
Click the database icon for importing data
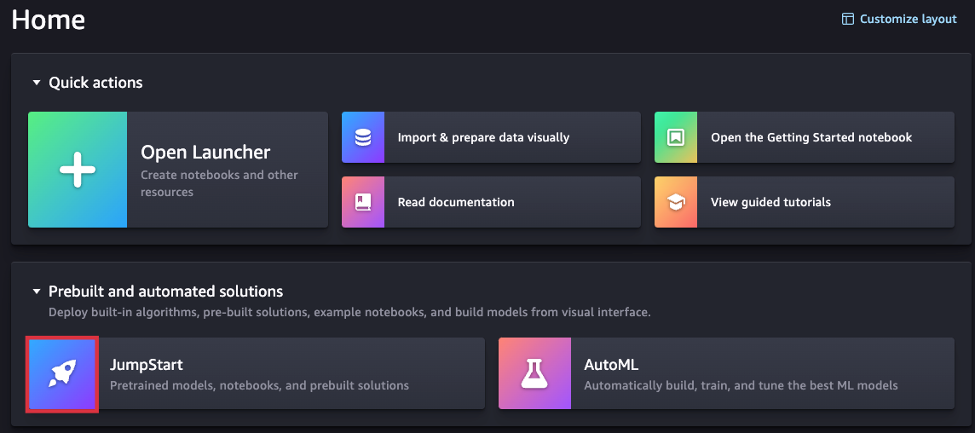pyautogui.click(x=363, y=137)
